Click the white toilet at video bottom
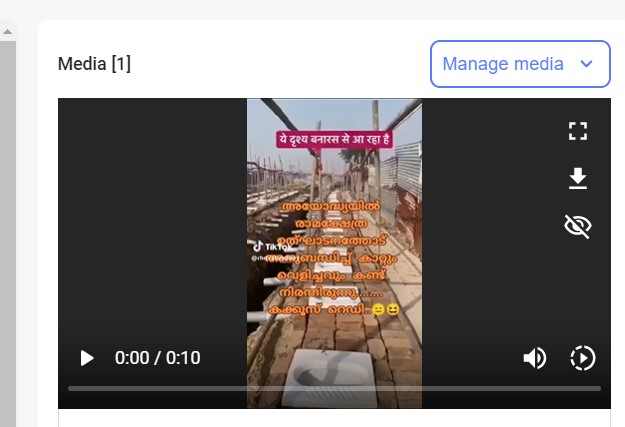 [329, 377]
